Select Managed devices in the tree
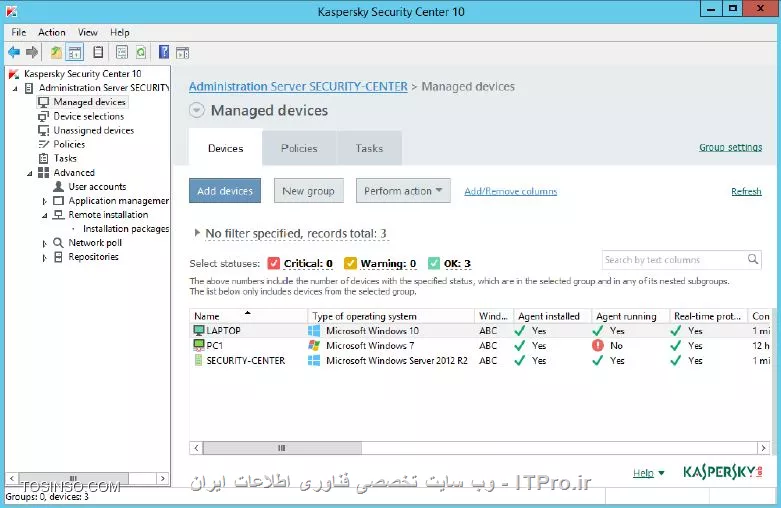Screen dimensions: 781x508 coord(89,102)
